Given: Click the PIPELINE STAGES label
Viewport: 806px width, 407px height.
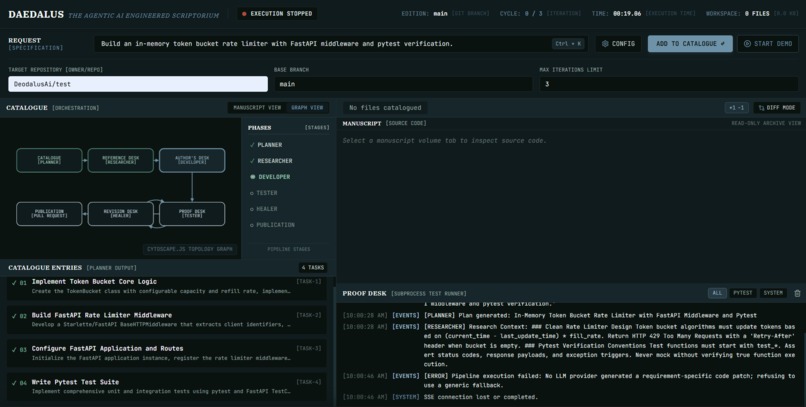Looking at the screenshot, I should pos(289,249).
